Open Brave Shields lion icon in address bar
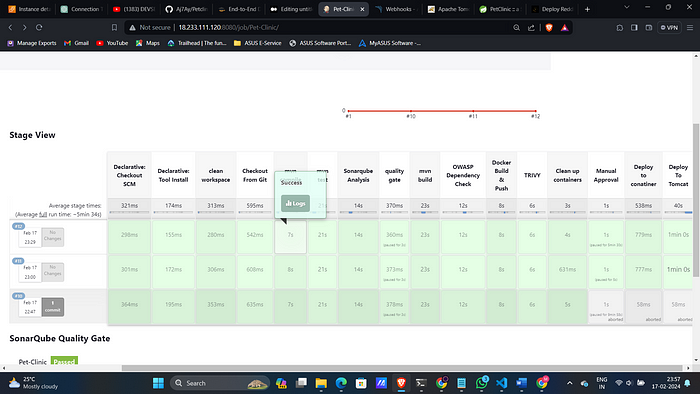The image size is (700, 394). click(549, 27)
